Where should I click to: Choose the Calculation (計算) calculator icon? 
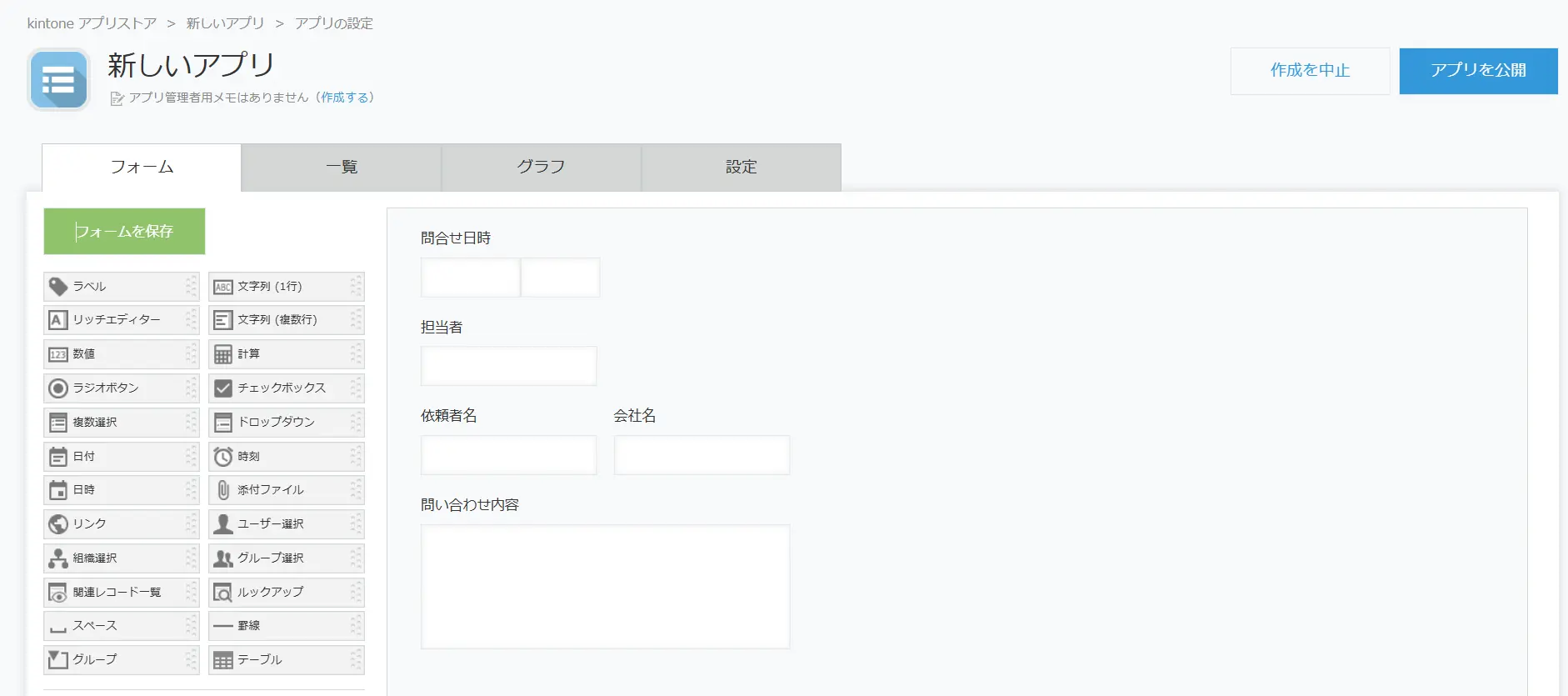(x=222, y=354)
